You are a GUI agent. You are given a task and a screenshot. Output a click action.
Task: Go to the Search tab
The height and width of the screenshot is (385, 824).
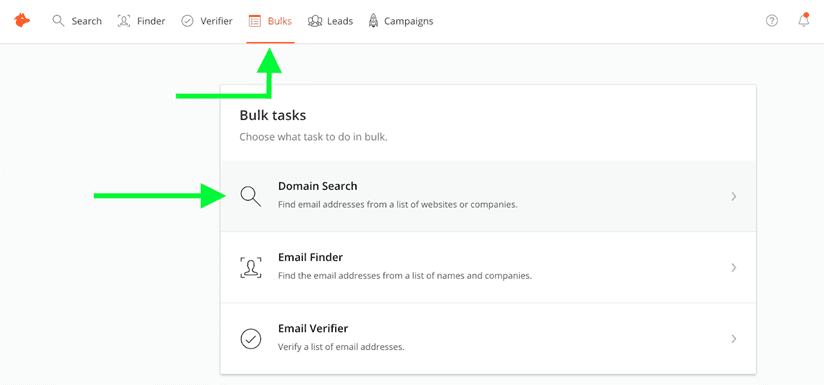[77, 21]
